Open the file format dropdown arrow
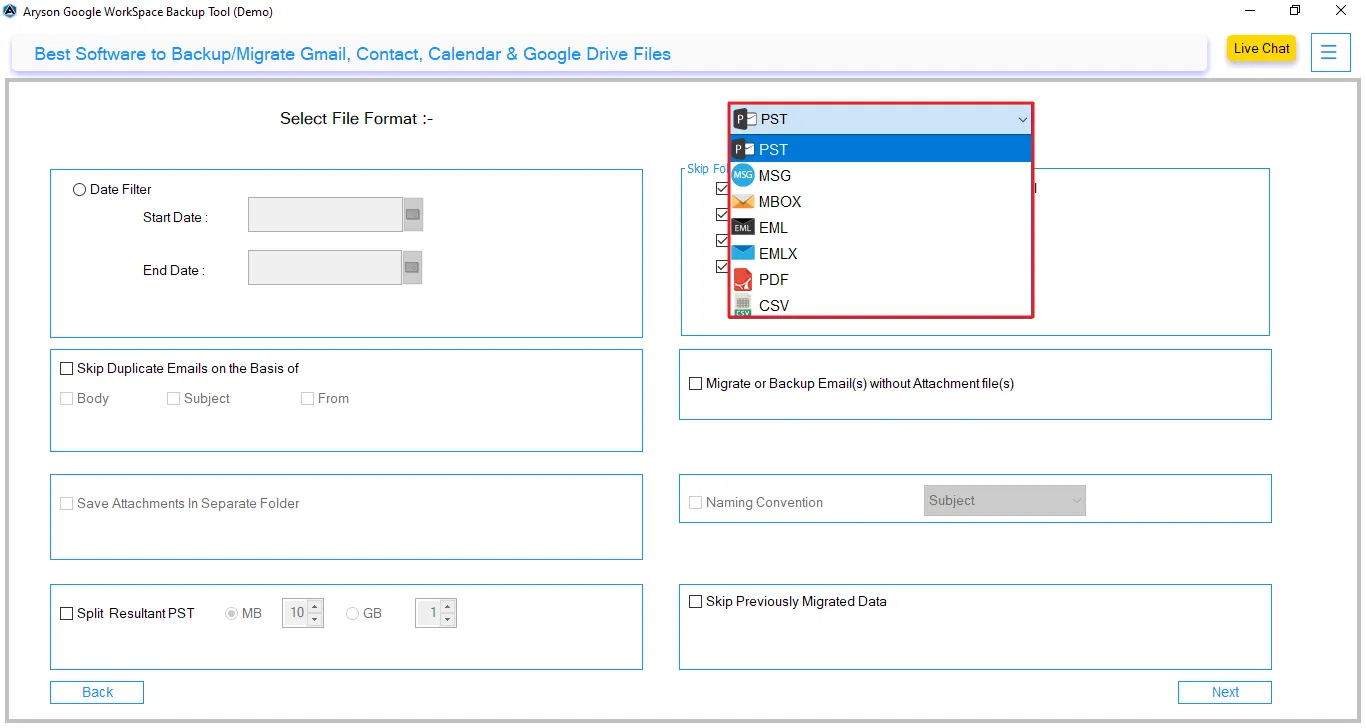The image size is (1366, 728). coord(1022,119)
